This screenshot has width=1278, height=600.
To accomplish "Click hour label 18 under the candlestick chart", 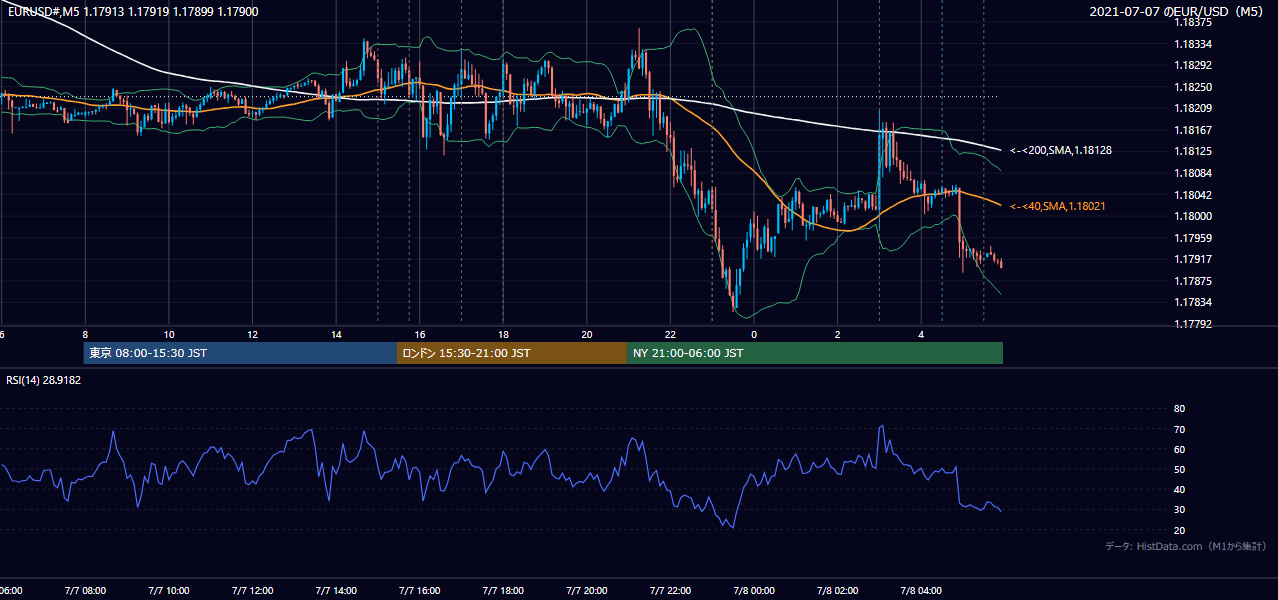I will coord(504,335).
